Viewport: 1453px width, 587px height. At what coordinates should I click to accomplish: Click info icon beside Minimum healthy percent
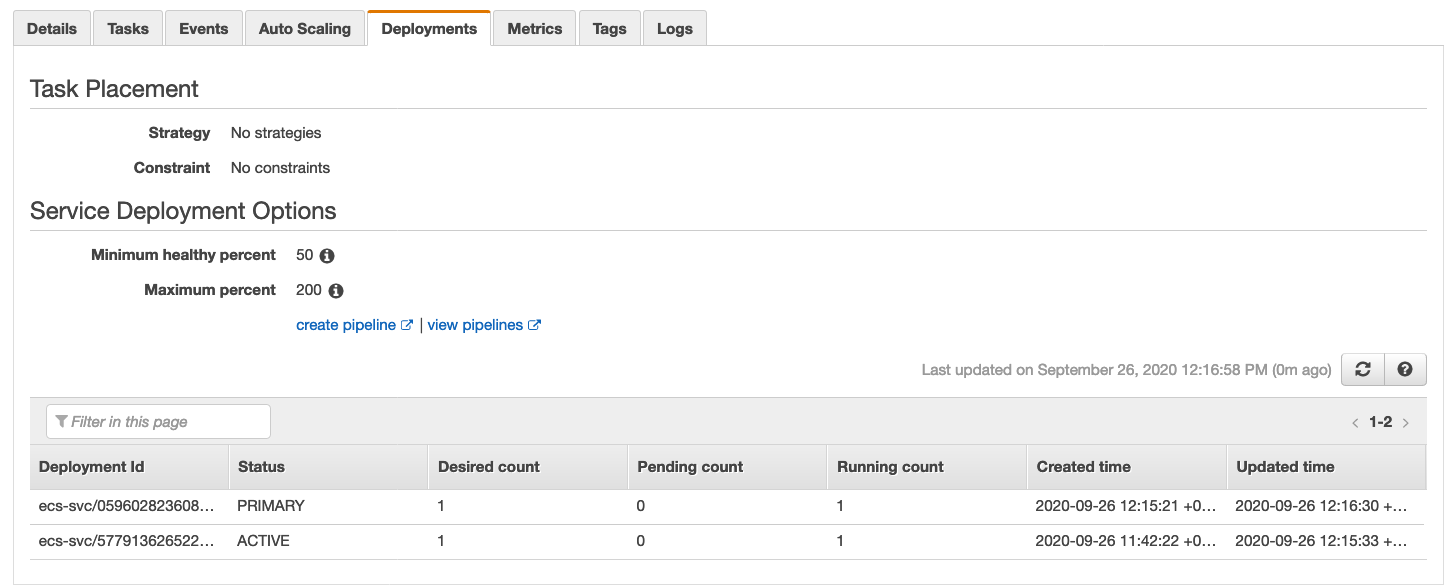coord(326,256)
